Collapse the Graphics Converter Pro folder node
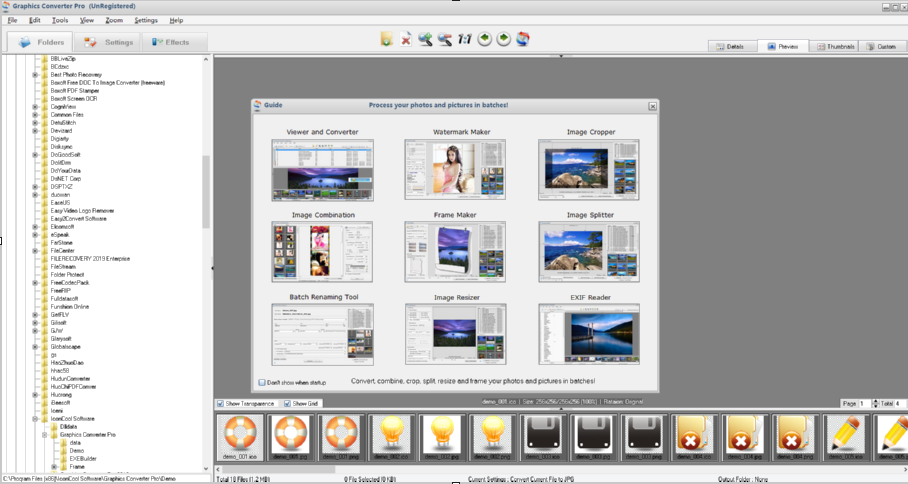Image resolution: width=908 pixels, height=484 pixels. tap(45, 435)
